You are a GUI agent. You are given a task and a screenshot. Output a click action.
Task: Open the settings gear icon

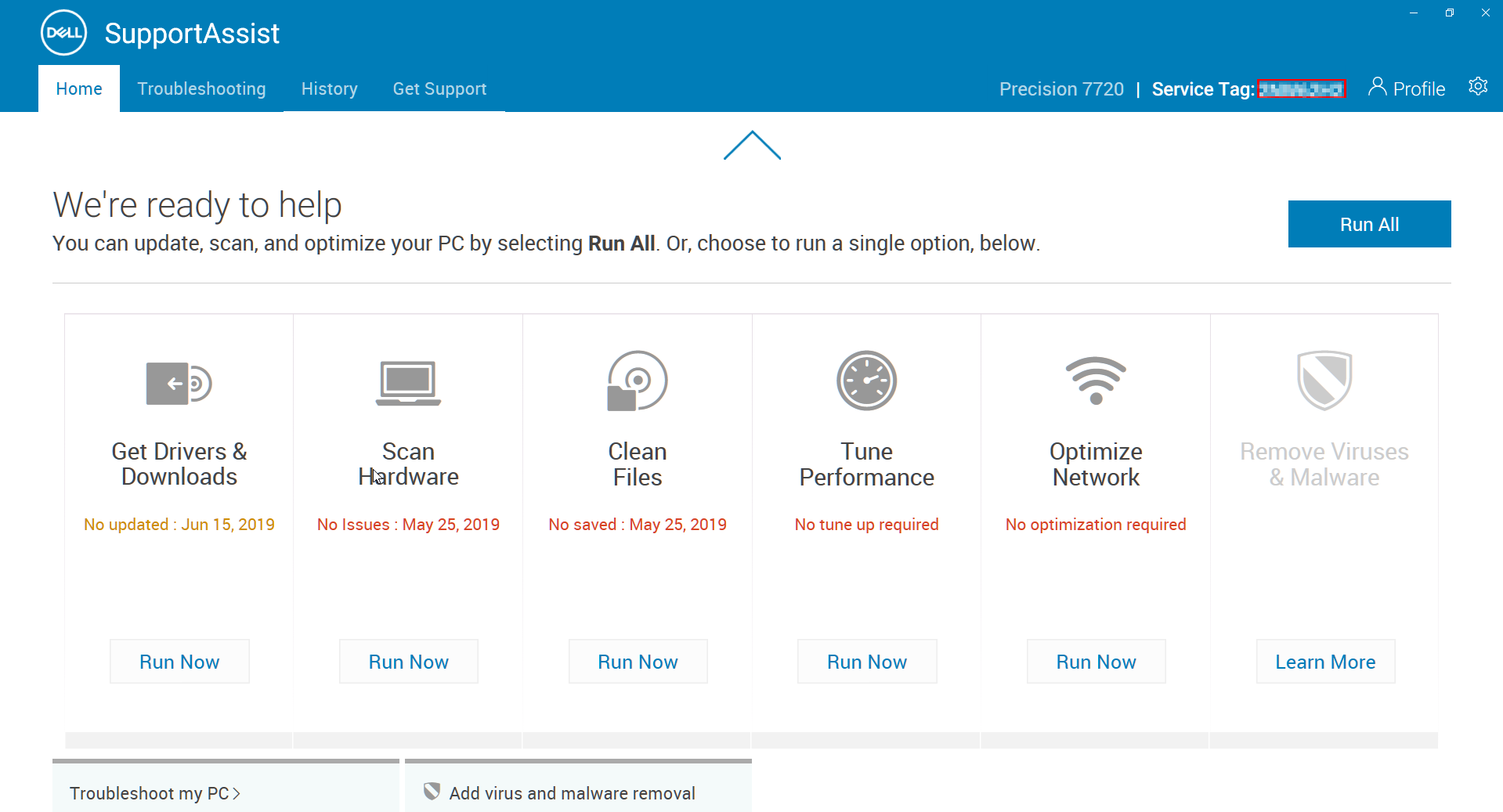pos(1477,86)
